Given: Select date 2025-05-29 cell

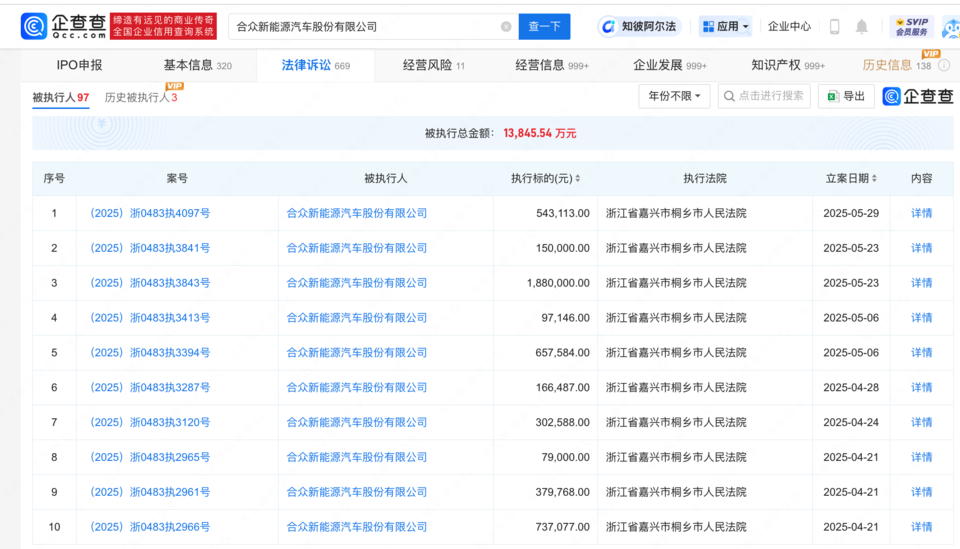Looking at the screenshot, I should [x=851, y=213].
